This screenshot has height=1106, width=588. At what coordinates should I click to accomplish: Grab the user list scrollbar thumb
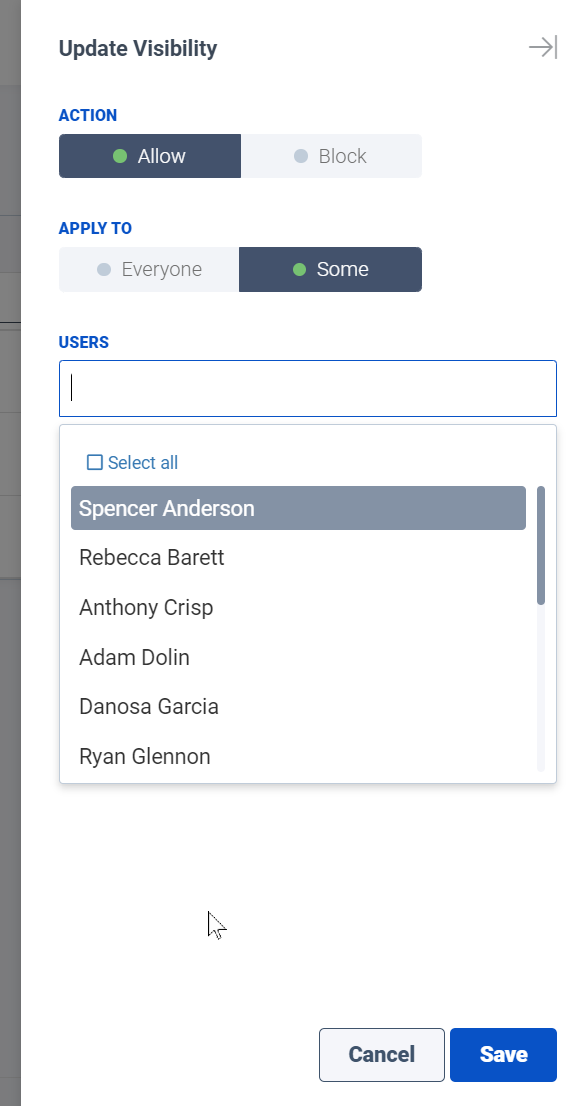pos(541,545)
